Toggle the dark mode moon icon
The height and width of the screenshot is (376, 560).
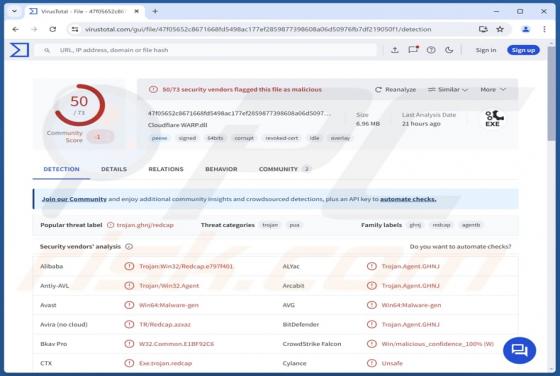[x=449, y=50]
